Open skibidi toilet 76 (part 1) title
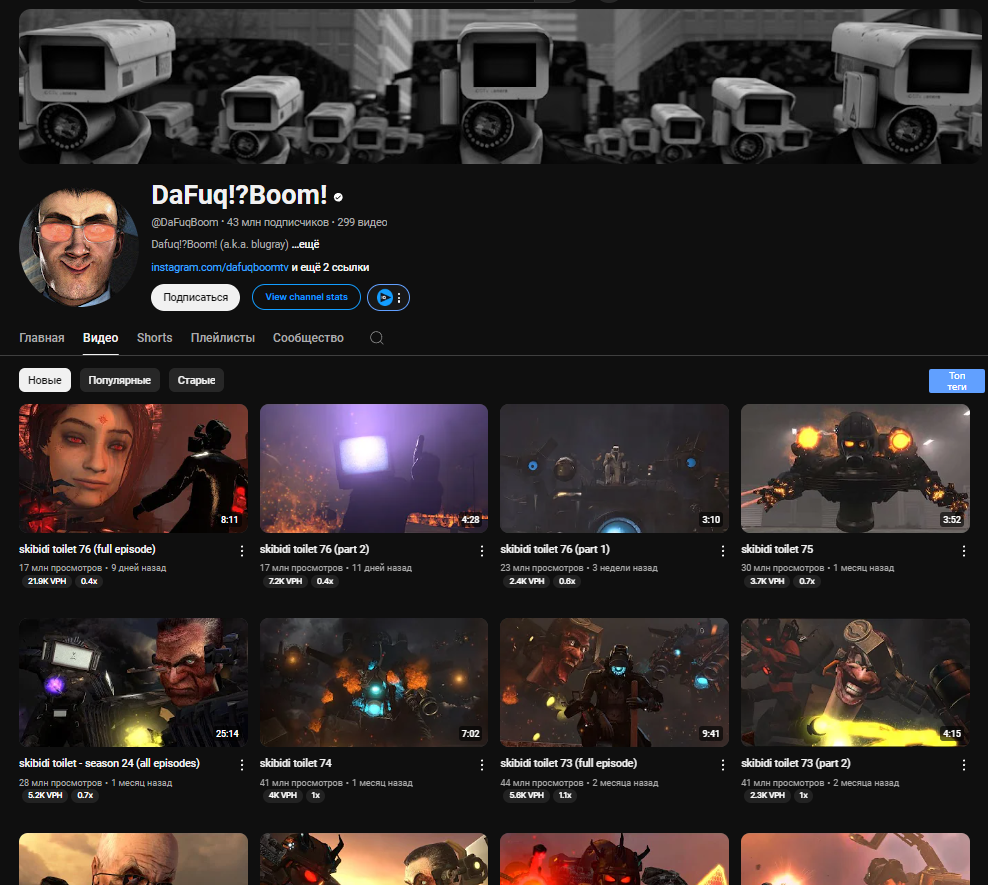Viewport: 988px width, 885px height. [555, 549]
